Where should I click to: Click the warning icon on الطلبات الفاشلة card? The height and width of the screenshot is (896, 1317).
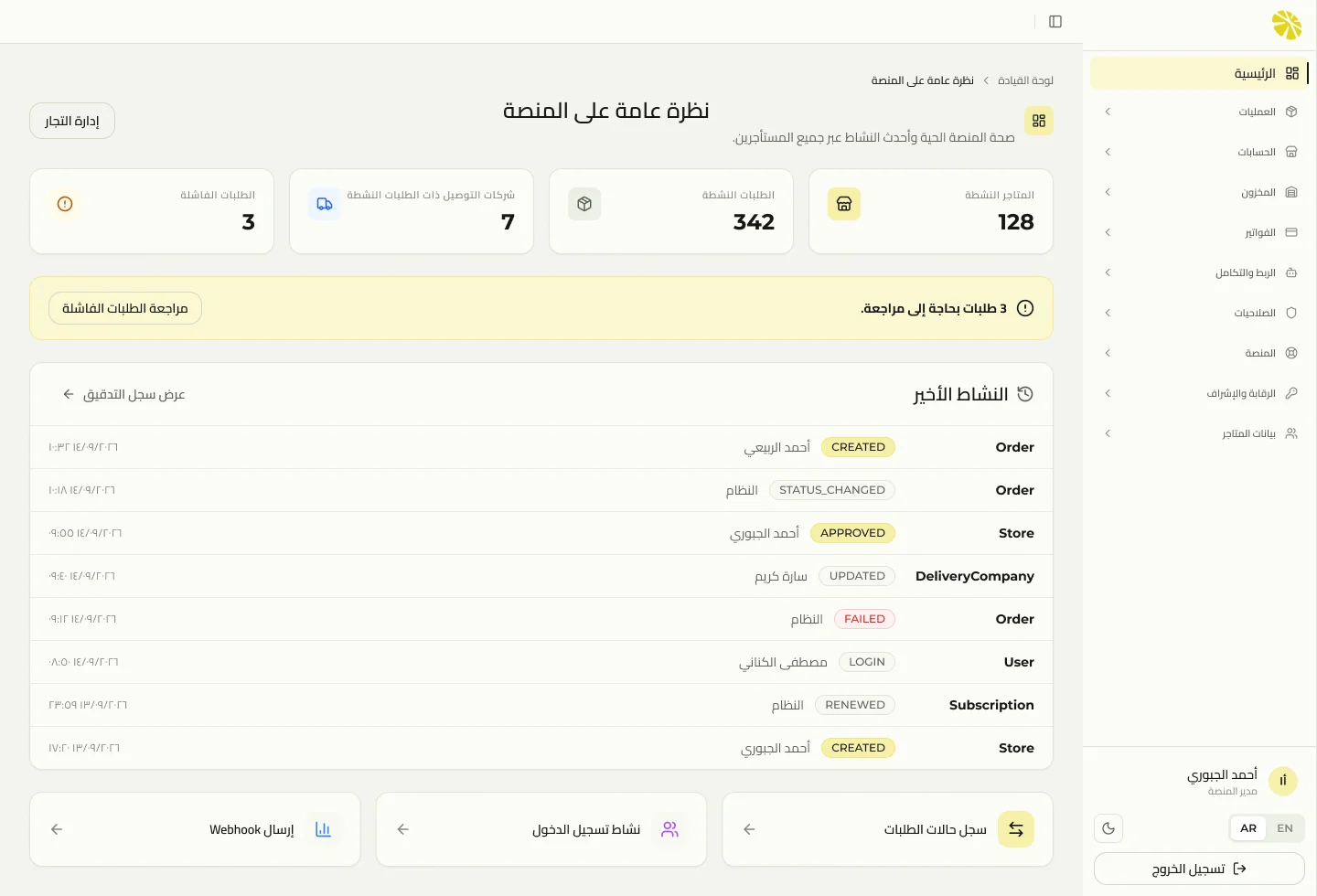click(x=65, y=204)
